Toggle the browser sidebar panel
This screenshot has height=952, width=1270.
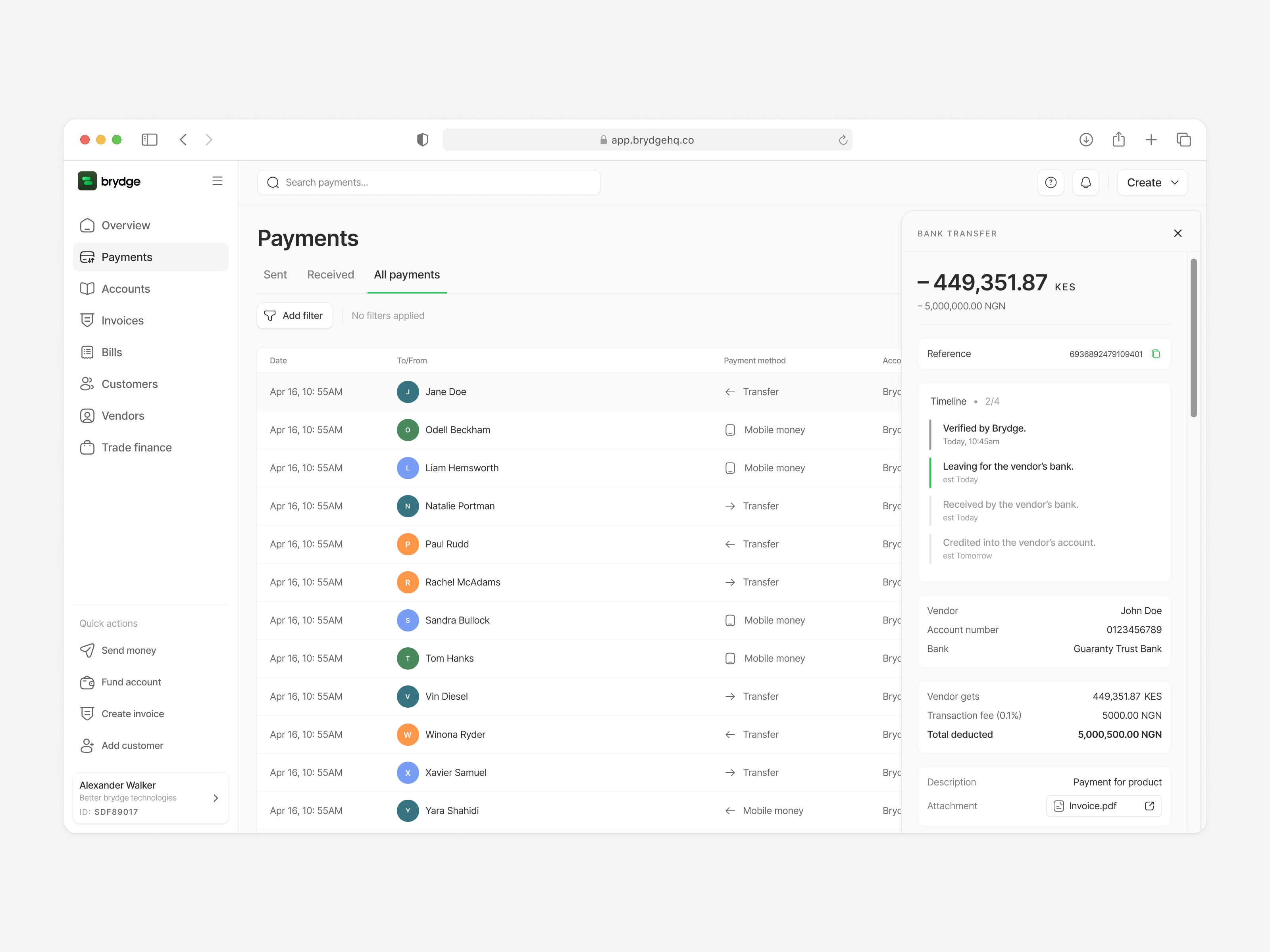[x=149, y=140]
